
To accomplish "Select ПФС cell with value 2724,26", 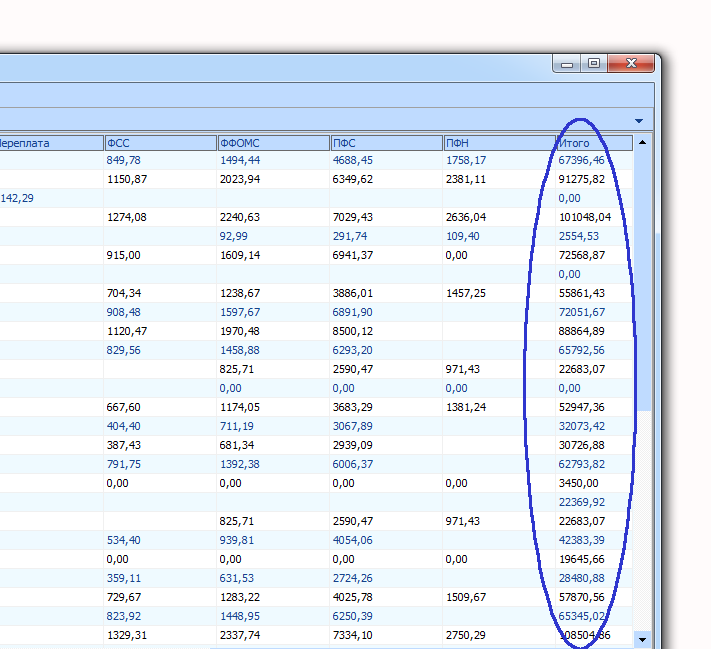I will coord(386,578).
